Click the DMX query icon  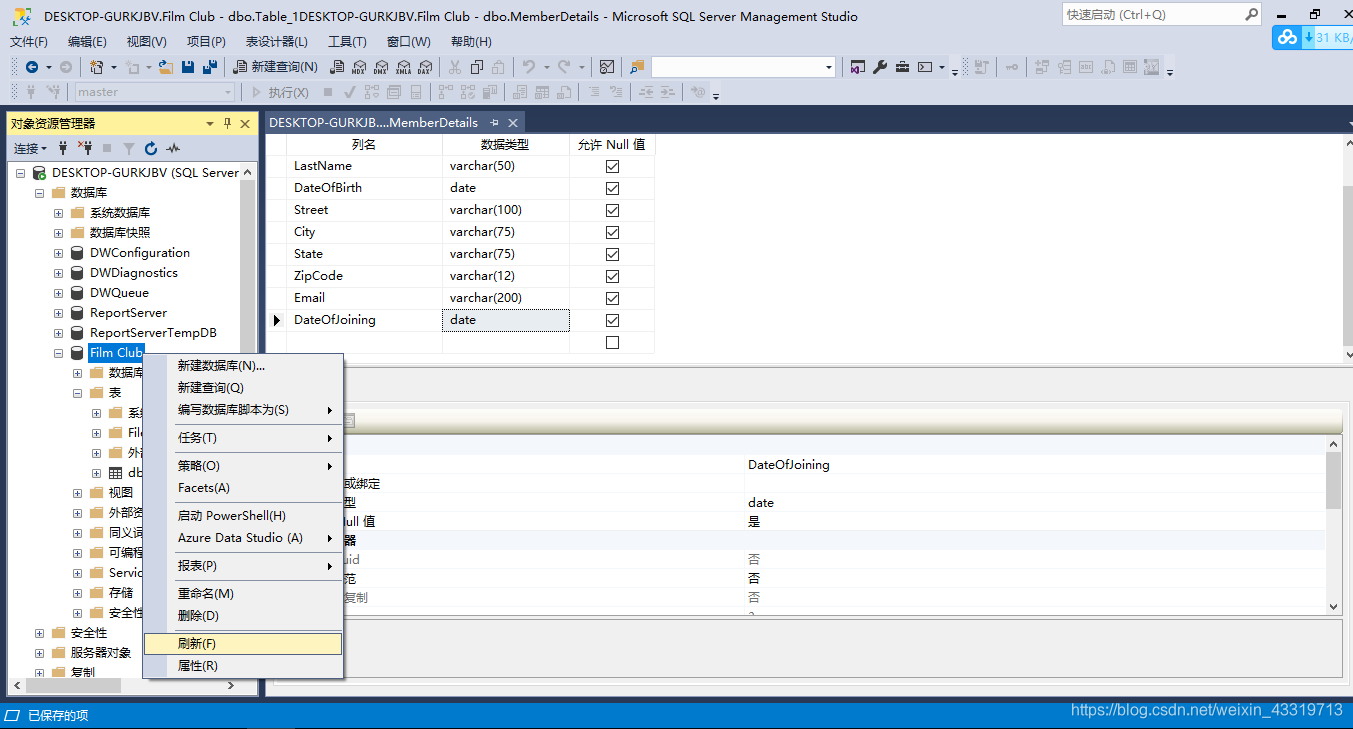click(x=381, y=67)
